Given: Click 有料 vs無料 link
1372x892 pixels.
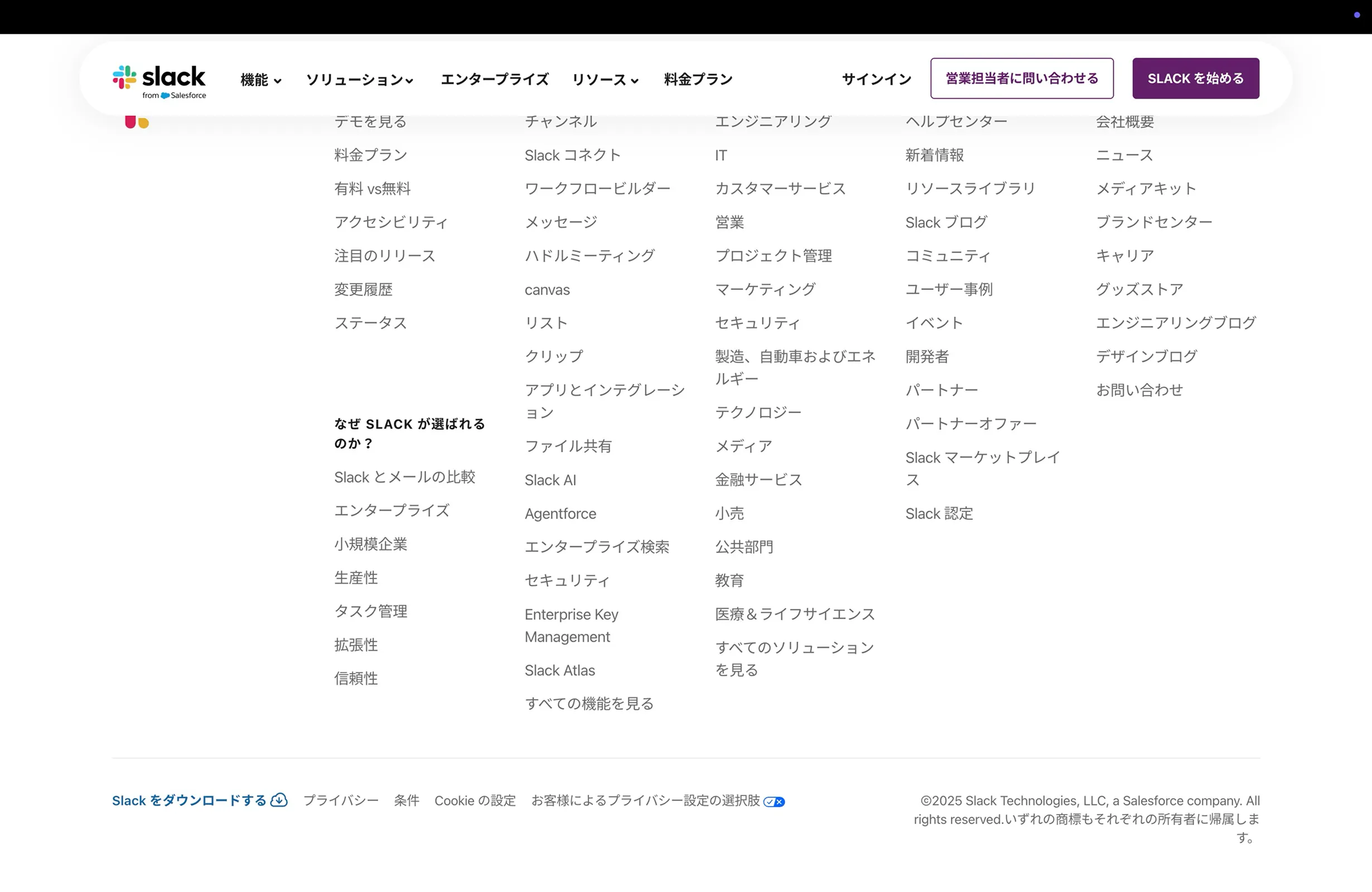Looking at the screenshot, I should pyautogui.click(x=373, y=188).
